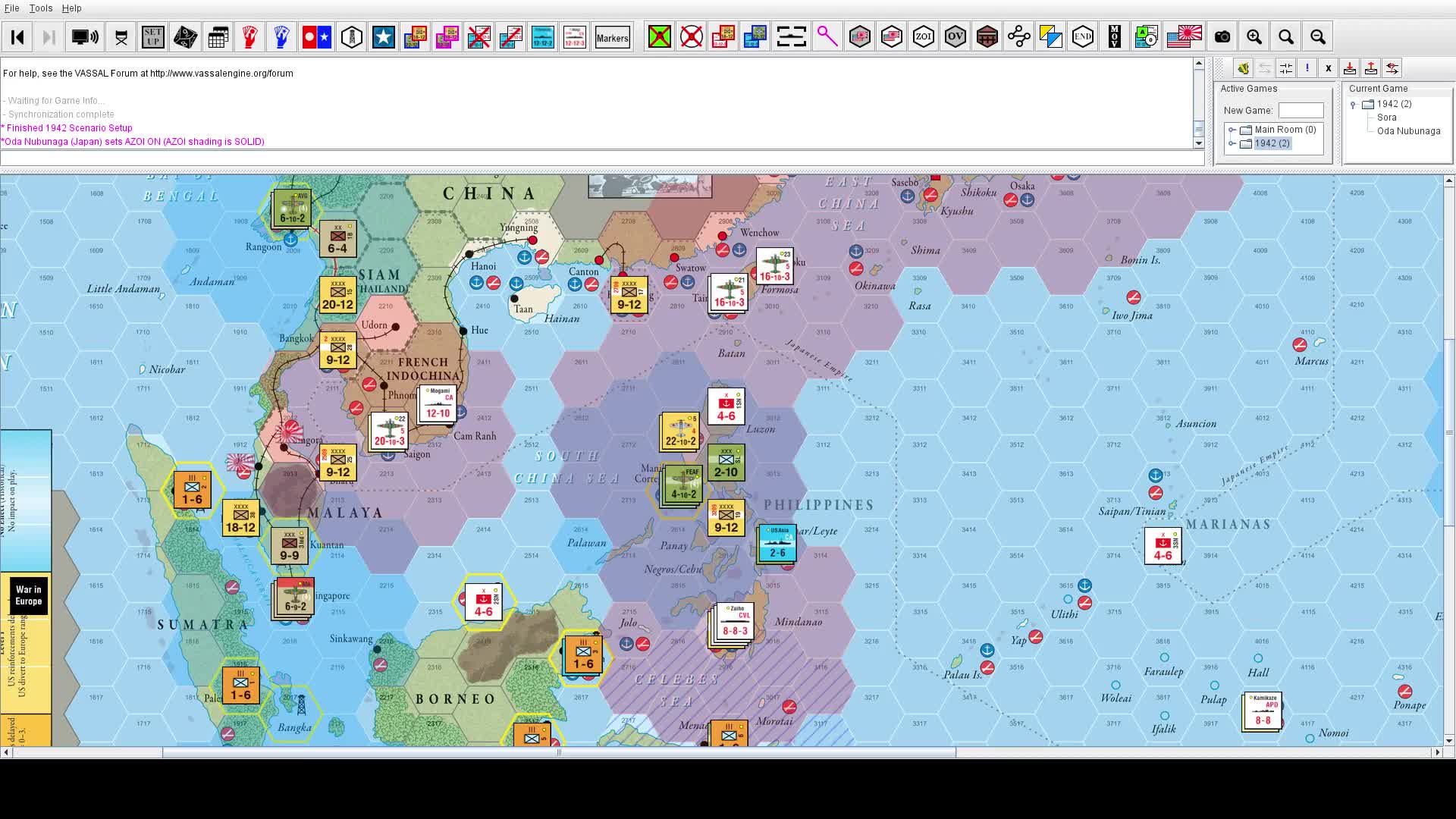The image size is (1456, 819).
Task: Open the Markers button
Action: click(613, 37)
